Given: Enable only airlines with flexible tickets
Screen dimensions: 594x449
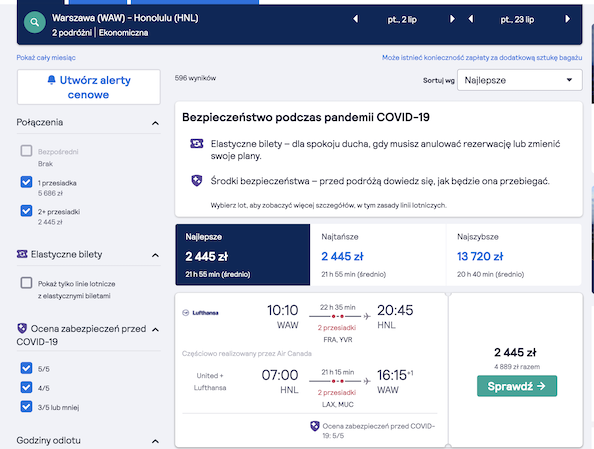Looking at the screenshot, I should (x=26, y=283).
